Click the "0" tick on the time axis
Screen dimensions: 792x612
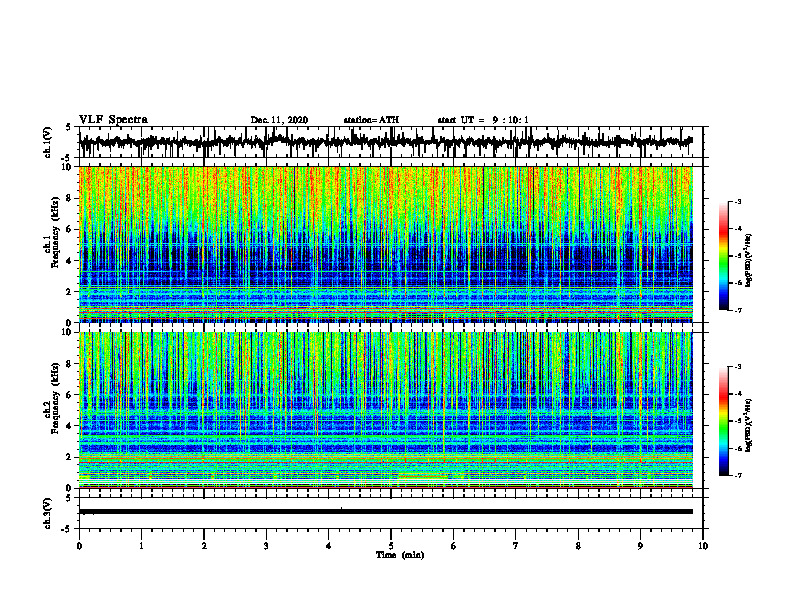(79, 546)
